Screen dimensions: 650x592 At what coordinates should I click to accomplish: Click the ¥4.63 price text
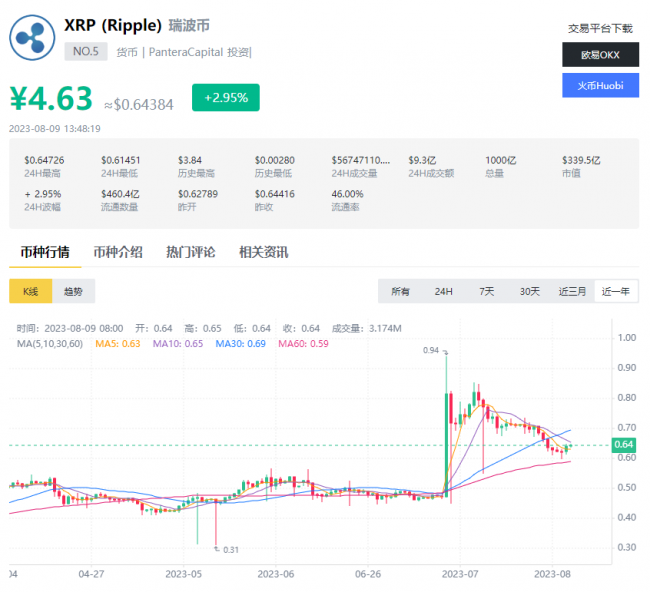[51, 99]
